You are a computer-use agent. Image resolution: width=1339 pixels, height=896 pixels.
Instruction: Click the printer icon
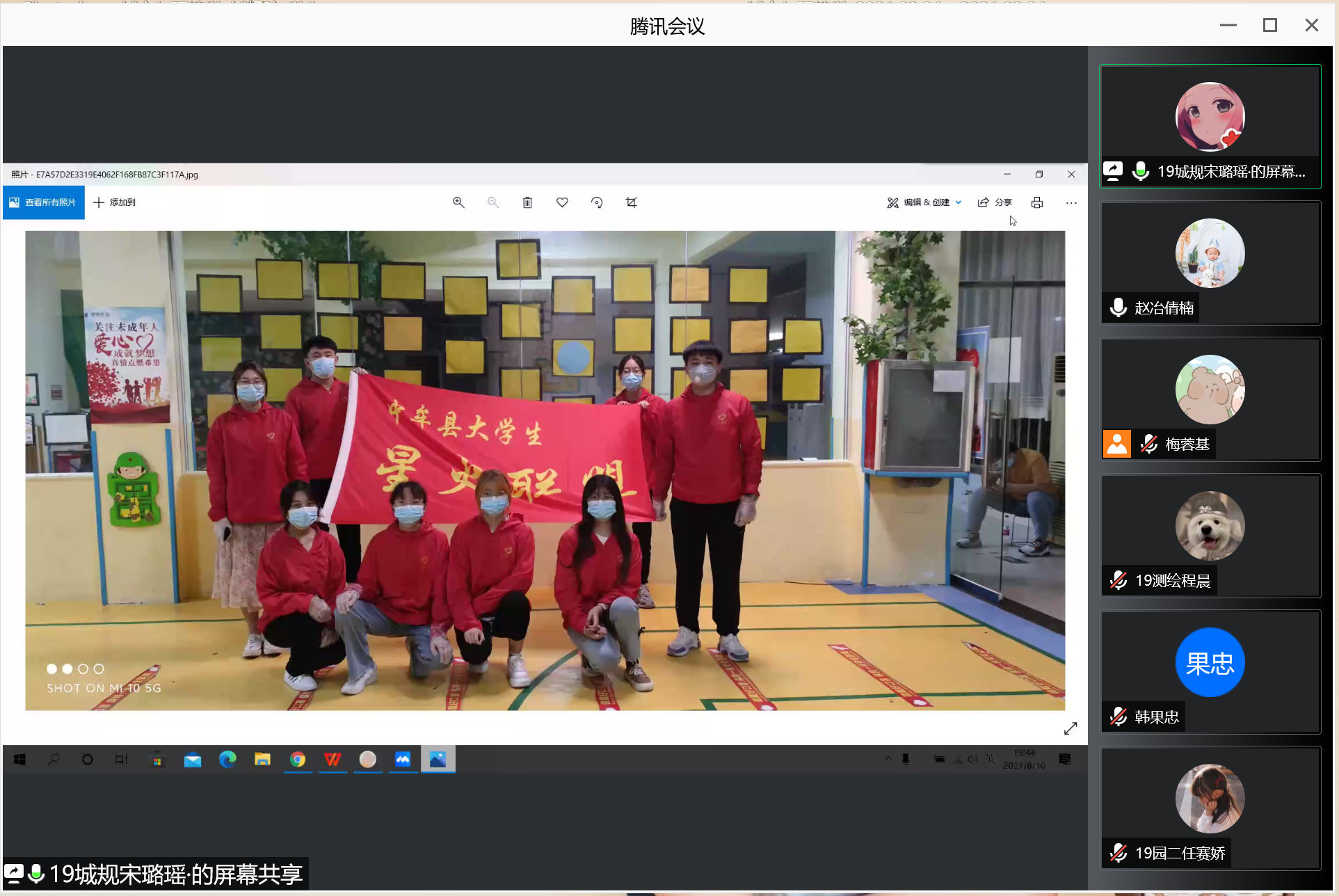(1036, 202)
